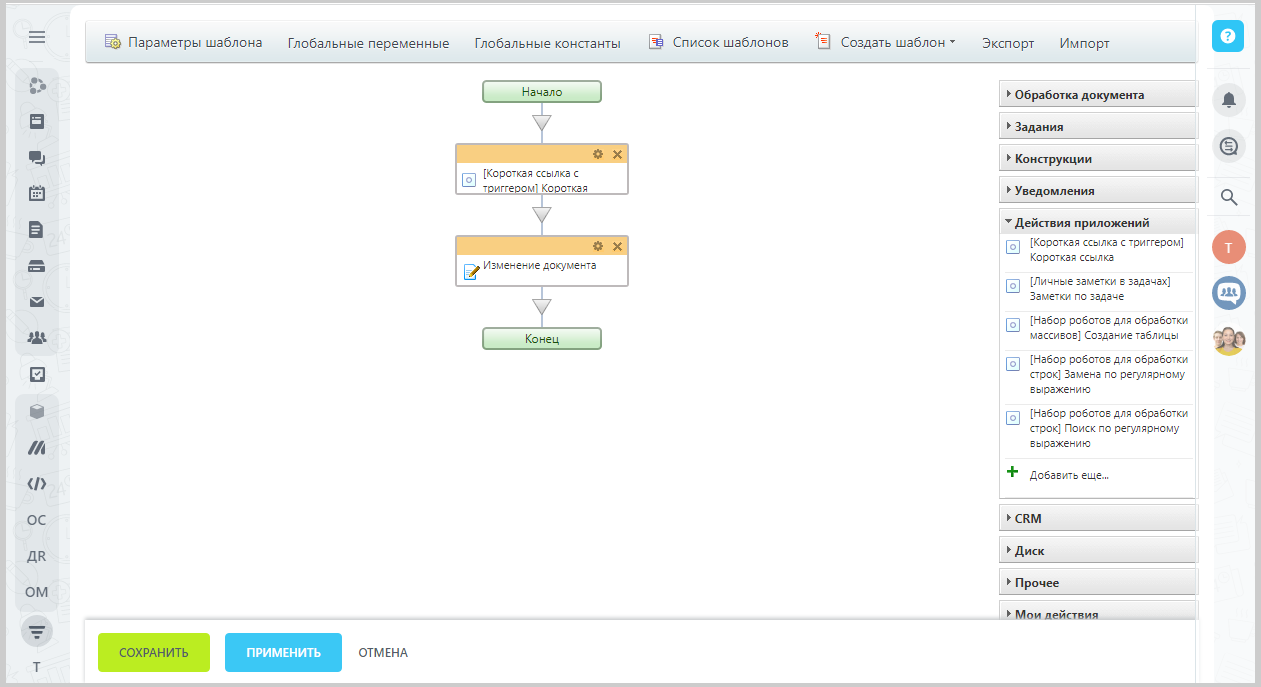The width and height of the screenshot is (1261, 687).
Task: Open Глобальные переменные
Action: pos(368,43)
